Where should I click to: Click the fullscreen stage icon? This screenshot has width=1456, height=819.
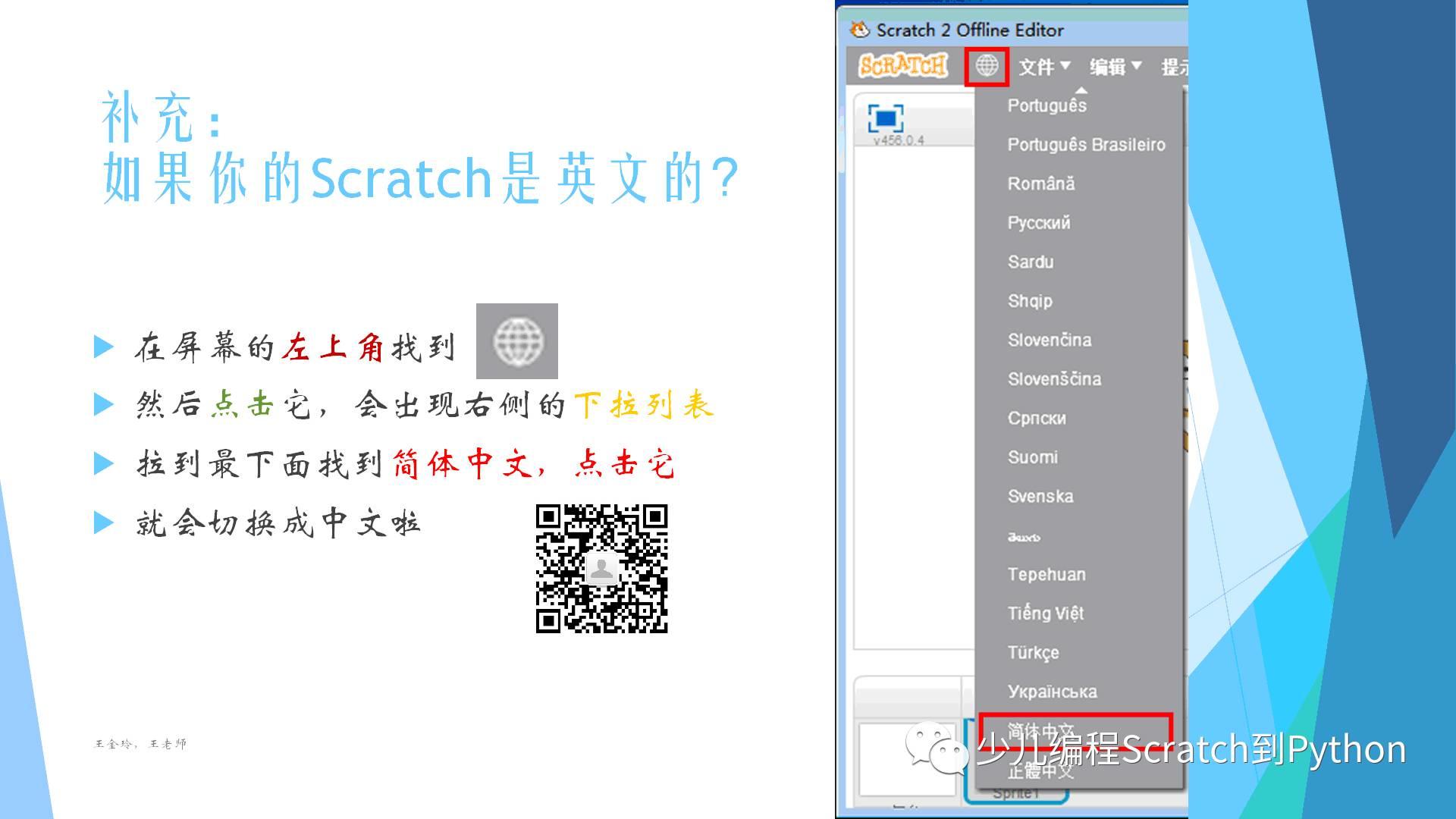click(x=885, y=118)
